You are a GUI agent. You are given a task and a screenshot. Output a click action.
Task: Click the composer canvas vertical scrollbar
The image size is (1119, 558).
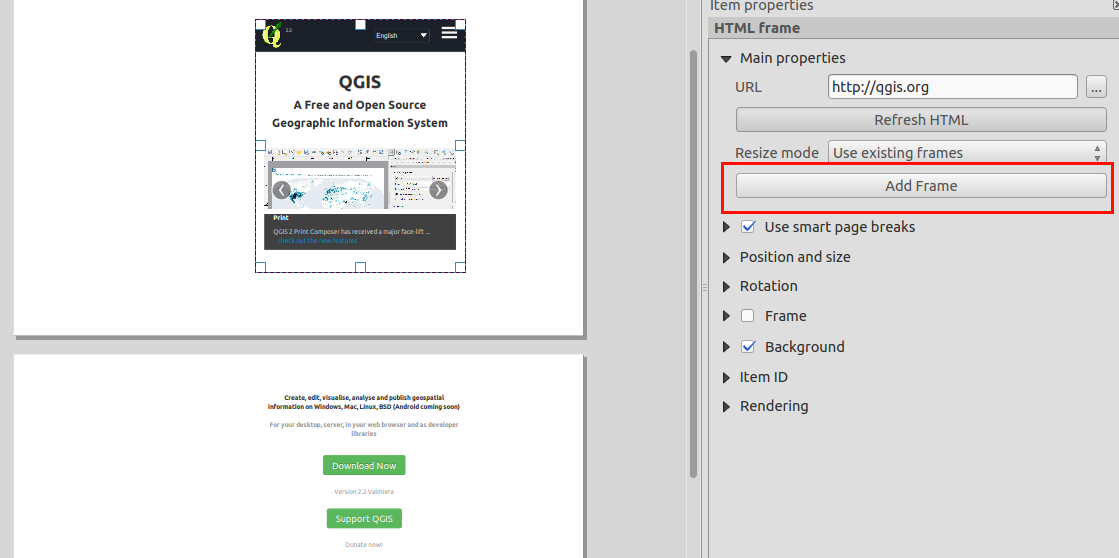[692, 260]
